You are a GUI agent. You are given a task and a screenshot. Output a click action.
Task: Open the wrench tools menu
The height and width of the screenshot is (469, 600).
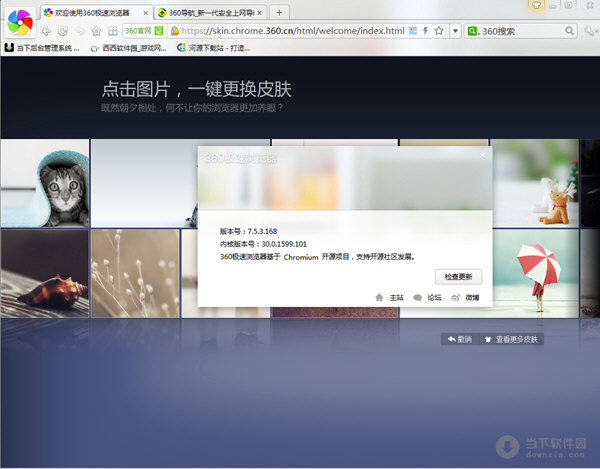(591, 31)
